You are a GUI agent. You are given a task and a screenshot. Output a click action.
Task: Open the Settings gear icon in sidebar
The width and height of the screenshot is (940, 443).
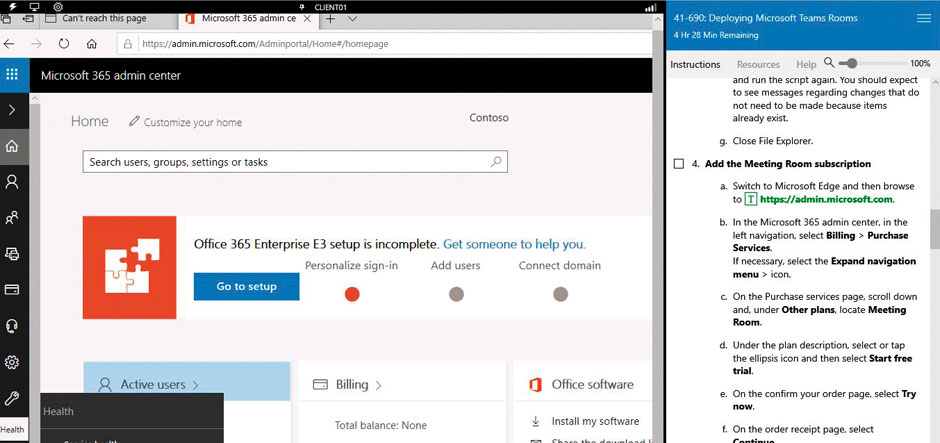click(12, 362)
